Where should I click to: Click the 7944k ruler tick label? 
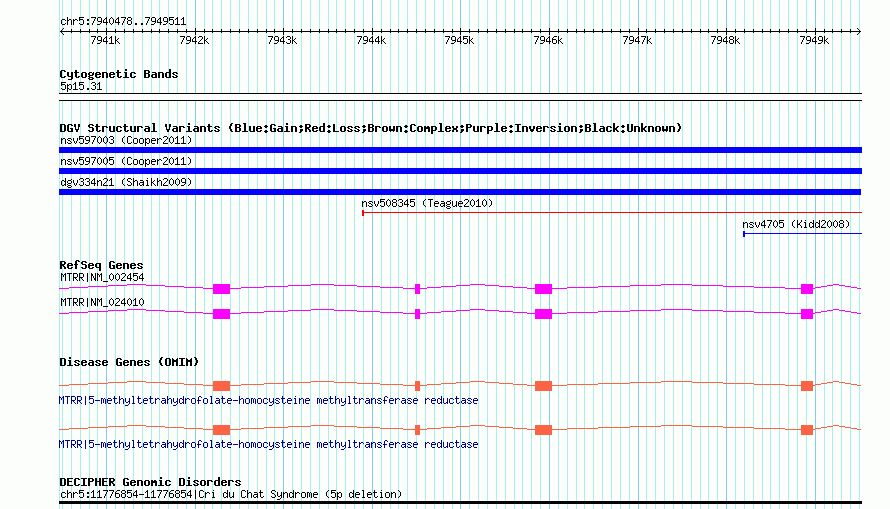pos(371,40)
